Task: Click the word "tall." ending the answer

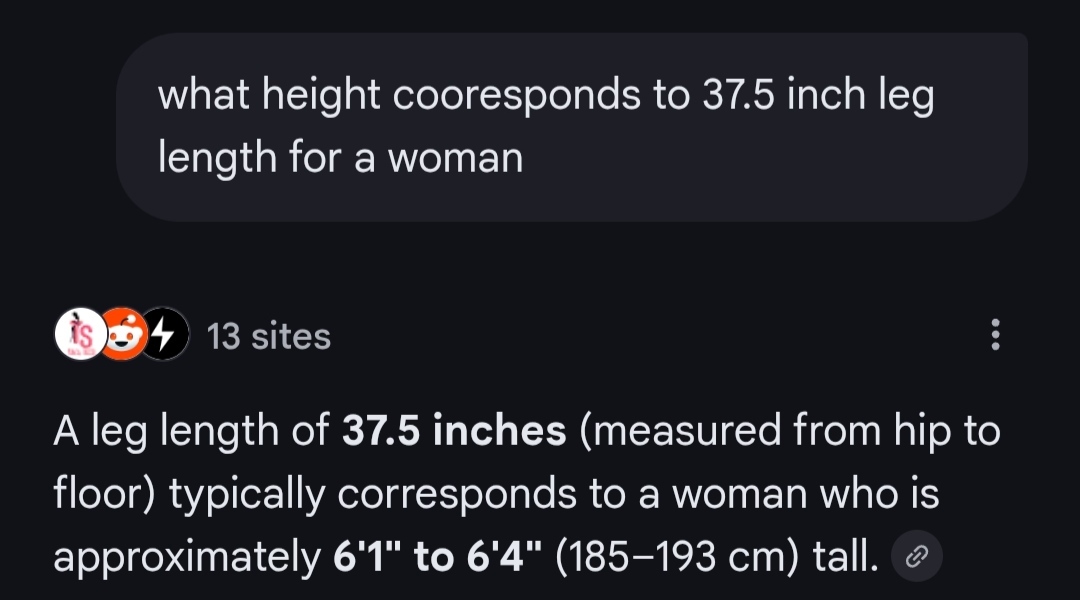Action: [845, 559]
